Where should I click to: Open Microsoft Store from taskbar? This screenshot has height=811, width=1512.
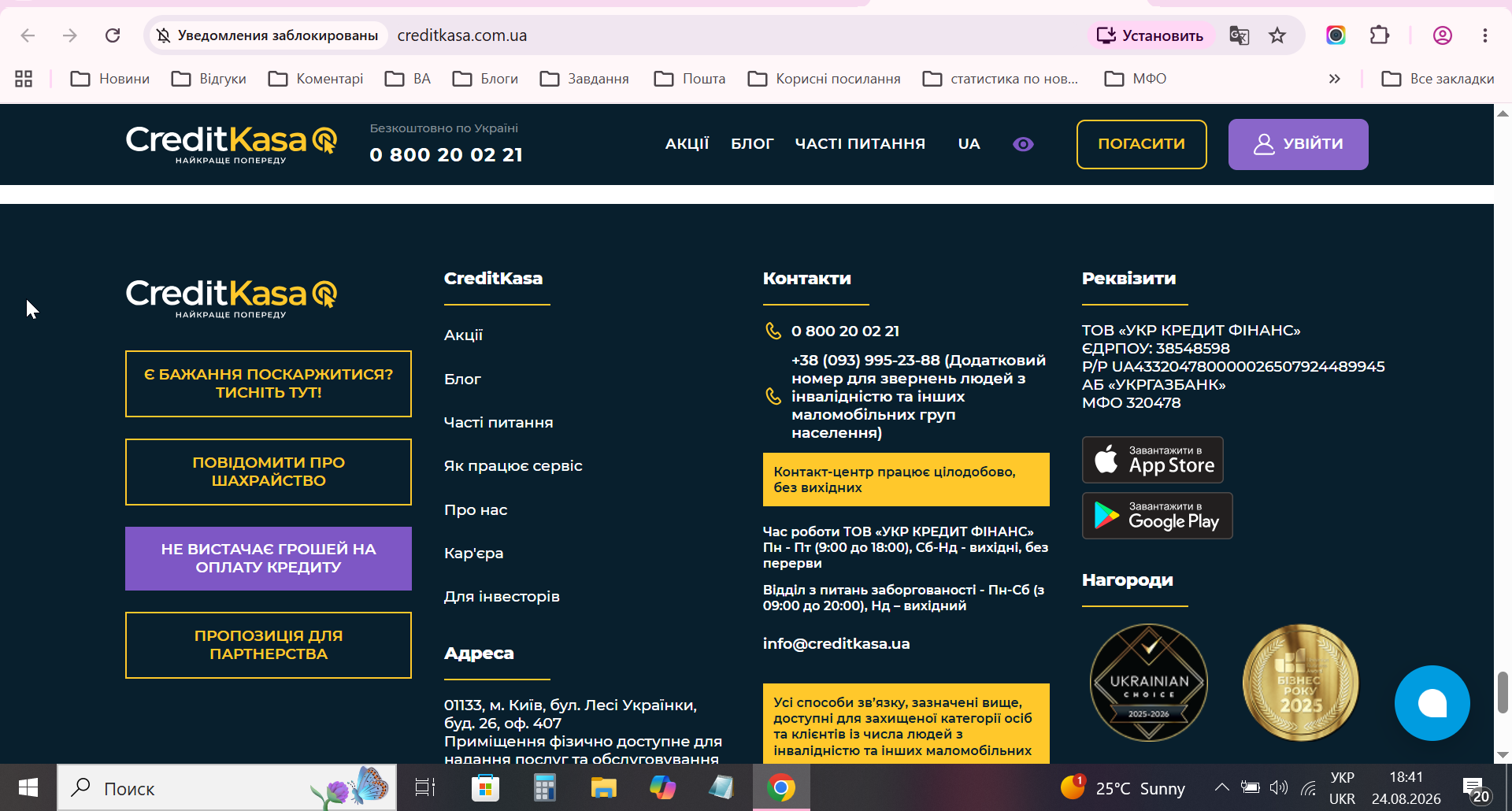click(485, 787)
